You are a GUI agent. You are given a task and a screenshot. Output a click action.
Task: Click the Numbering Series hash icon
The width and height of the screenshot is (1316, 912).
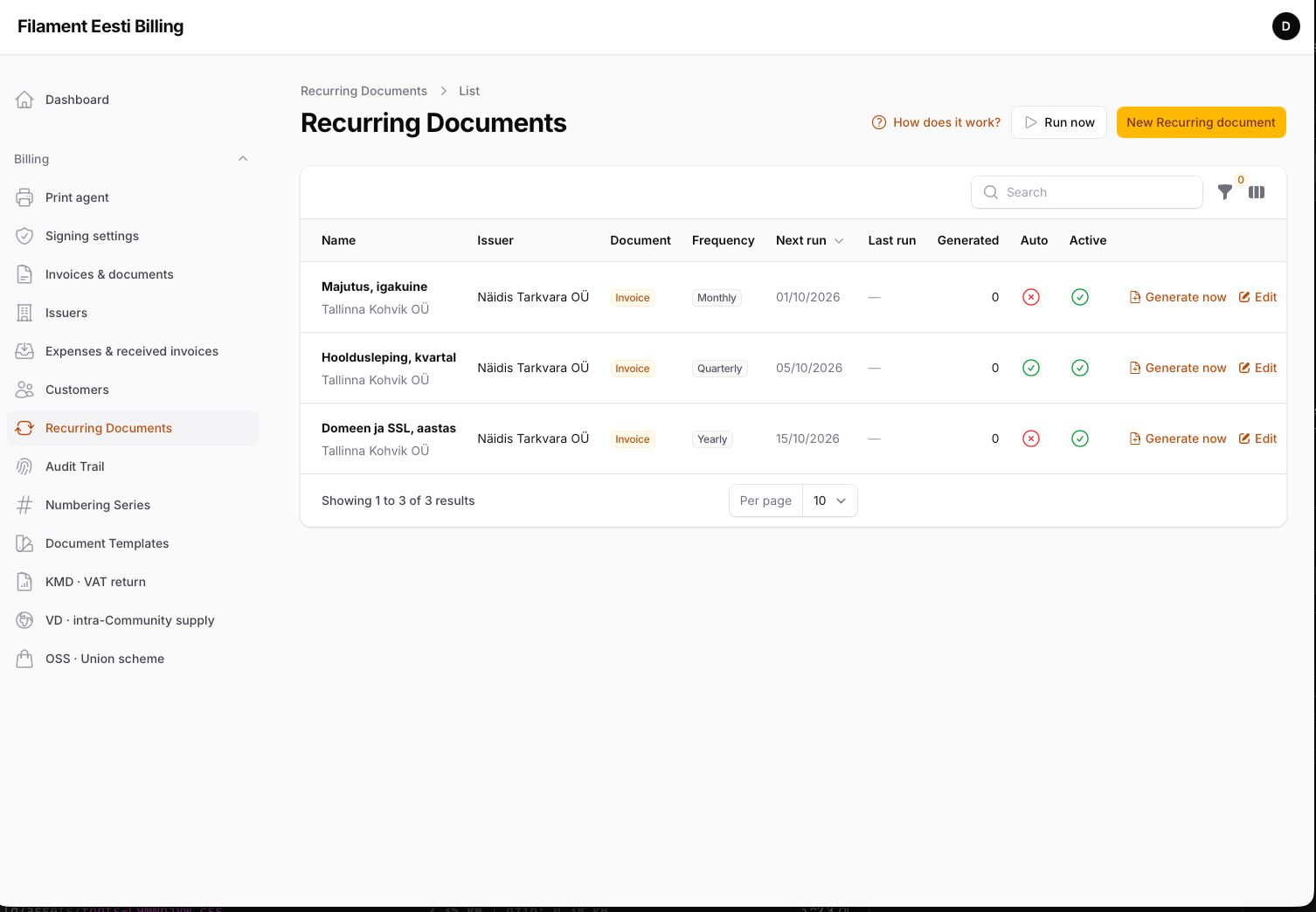(24, 505)
